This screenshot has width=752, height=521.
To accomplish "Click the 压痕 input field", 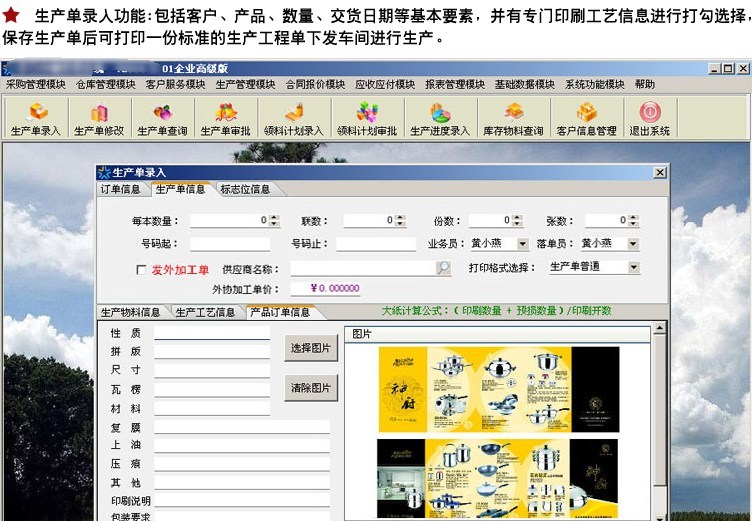I will coord(242,464).
